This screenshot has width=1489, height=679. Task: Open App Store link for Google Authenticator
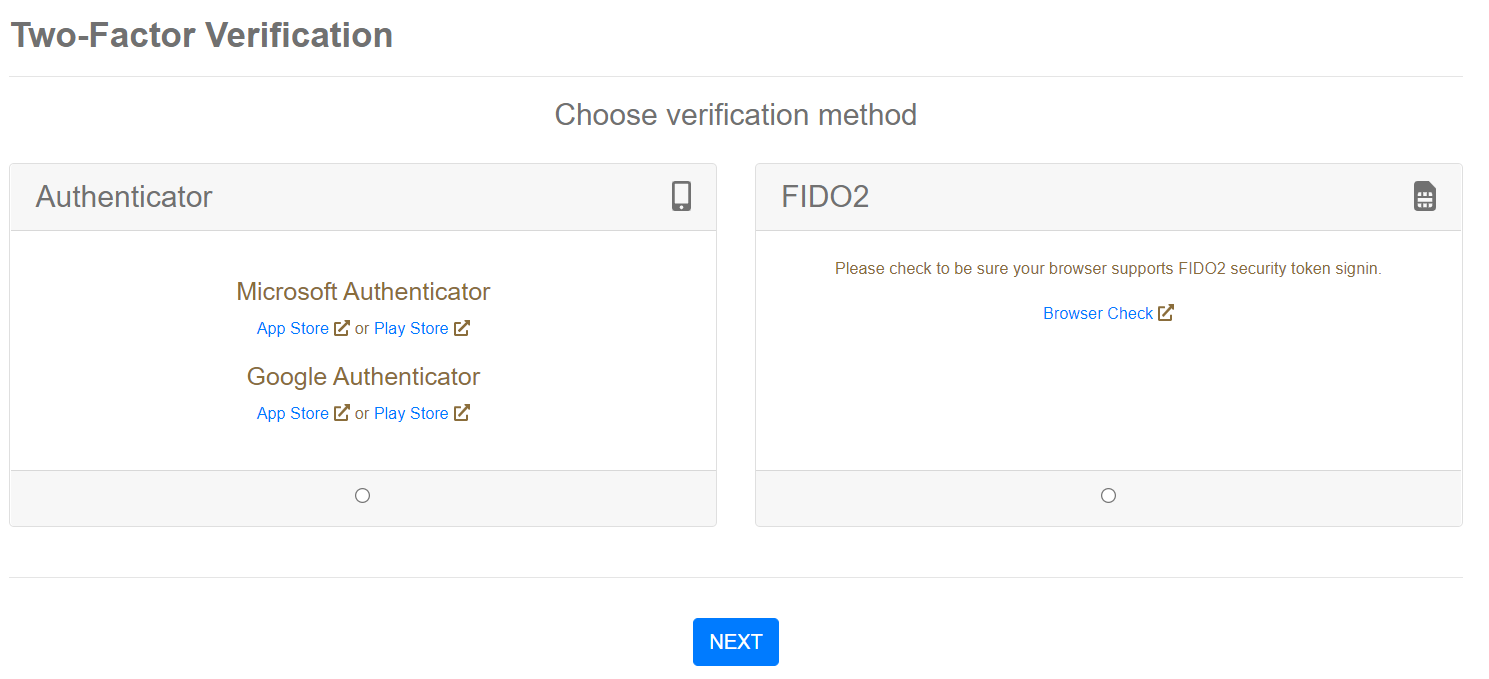[x=293, y=413]
